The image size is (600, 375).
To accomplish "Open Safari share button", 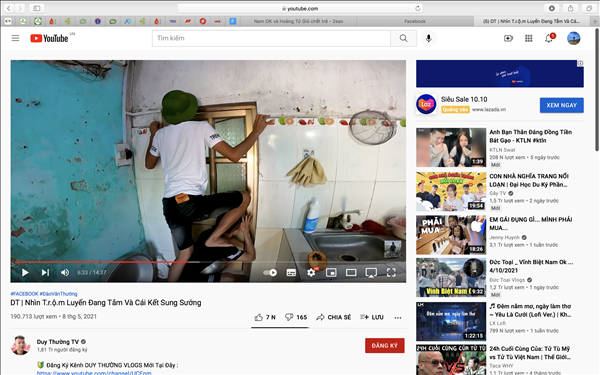I will (570, 8).
